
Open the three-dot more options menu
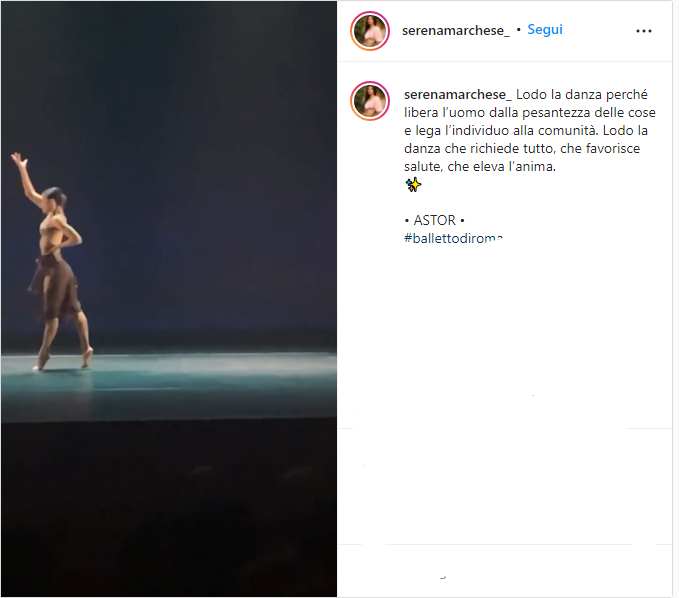coord(643,31)
